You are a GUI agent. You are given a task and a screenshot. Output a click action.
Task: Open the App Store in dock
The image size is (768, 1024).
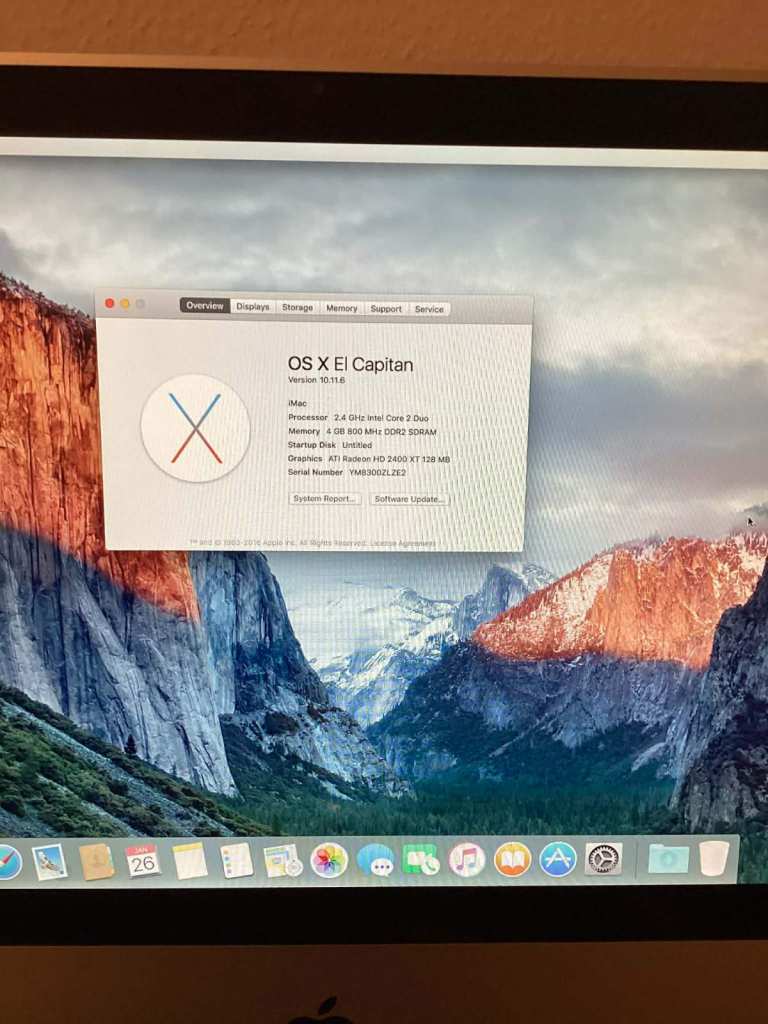[x=558, y=859]
